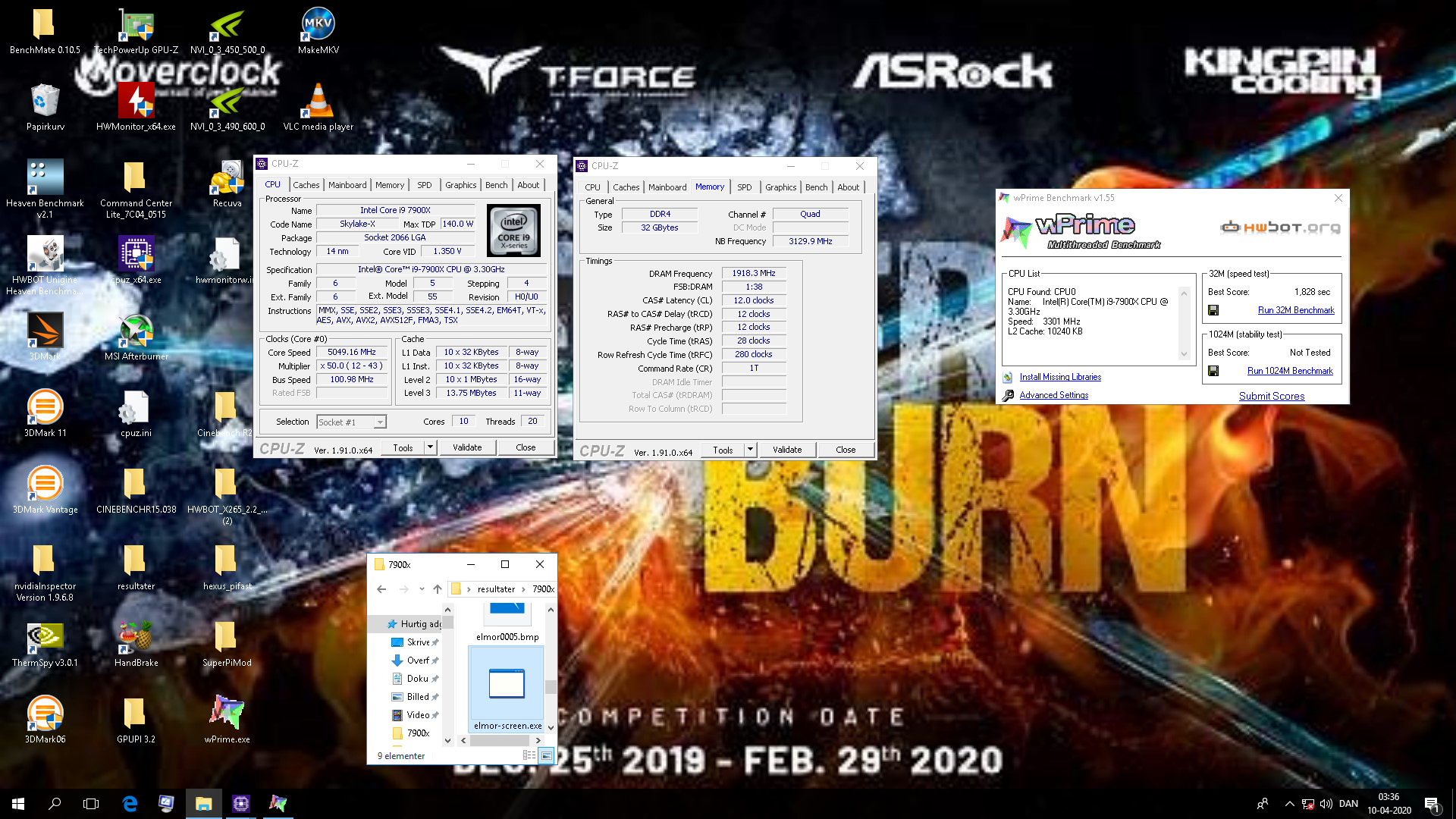Click horizontal scrollbar in explorer file pane
Viewport: 1456px width, 819px height.
(x=500, y=740)
